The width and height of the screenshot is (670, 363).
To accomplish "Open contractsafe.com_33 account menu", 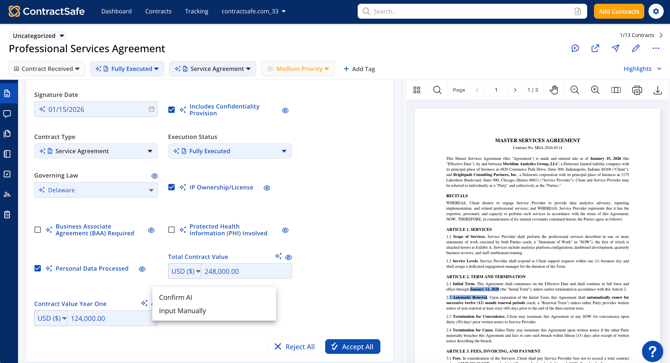I will (x=253, y=12).
